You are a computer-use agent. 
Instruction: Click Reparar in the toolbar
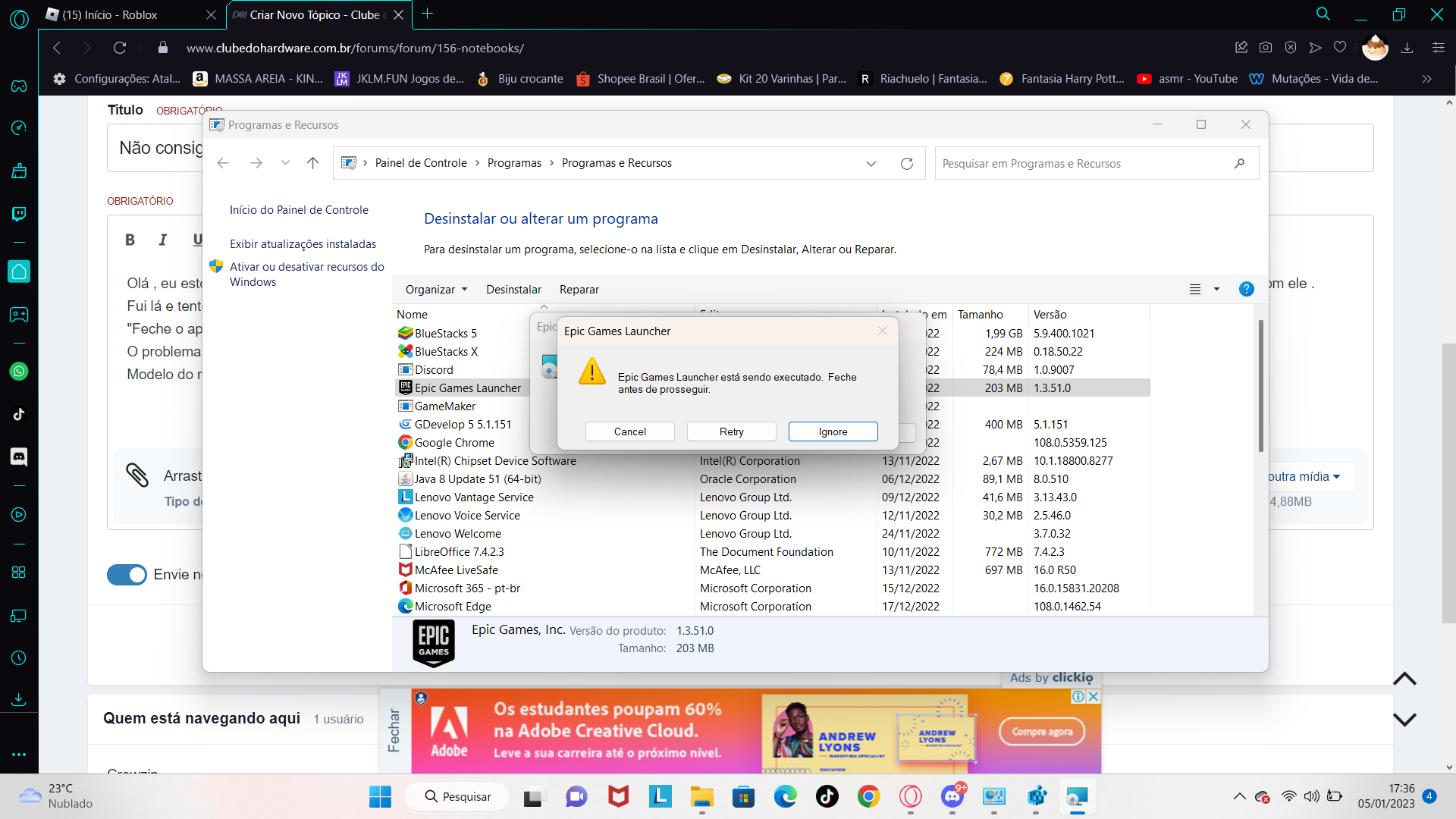coord(579,290)
